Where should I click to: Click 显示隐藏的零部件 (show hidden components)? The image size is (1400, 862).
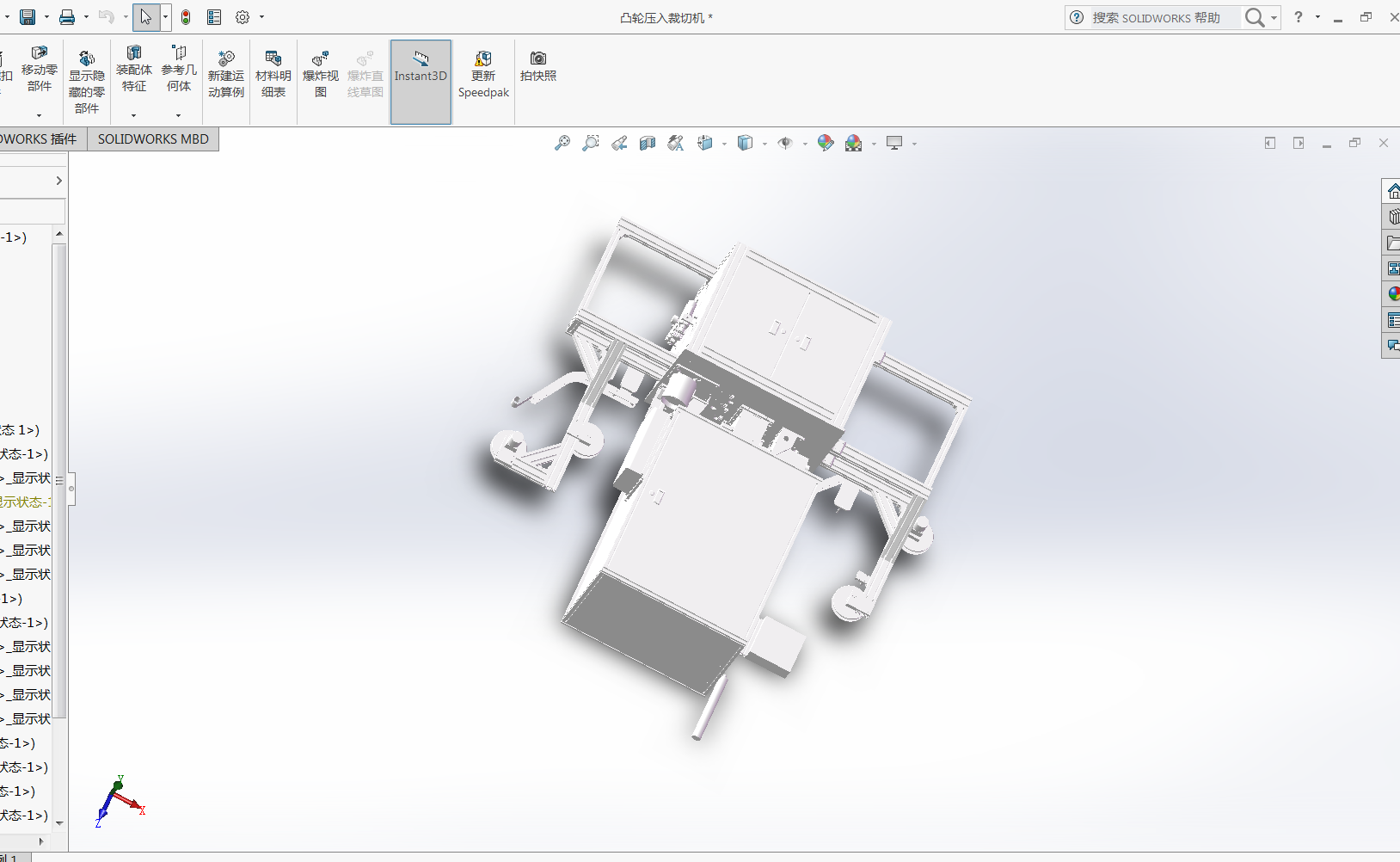click(x=87, y=82)
